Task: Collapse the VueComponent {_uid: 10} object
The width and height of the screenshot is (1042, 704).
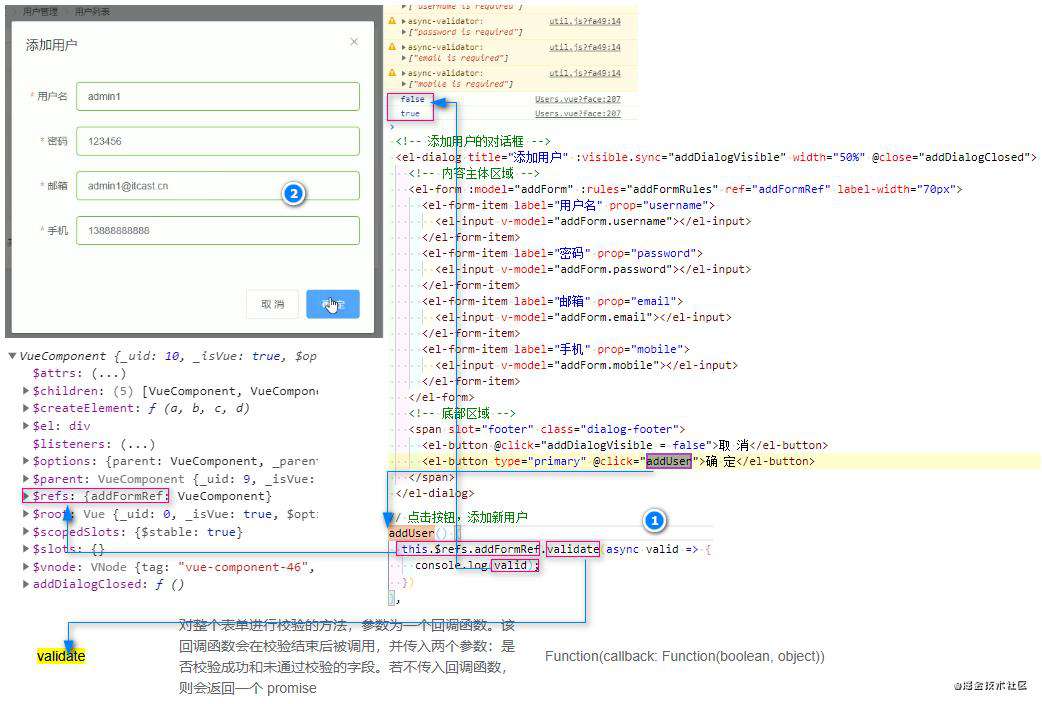Action: click(12, 356)
